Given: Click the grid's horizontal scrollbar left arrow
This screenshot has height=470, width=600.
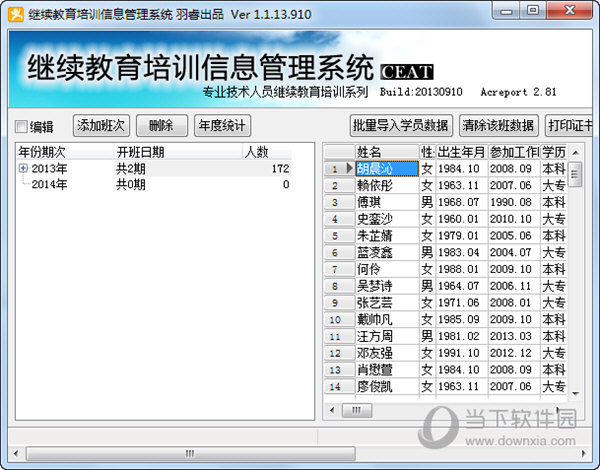Looking at the screenshot, I should point(331,410).
